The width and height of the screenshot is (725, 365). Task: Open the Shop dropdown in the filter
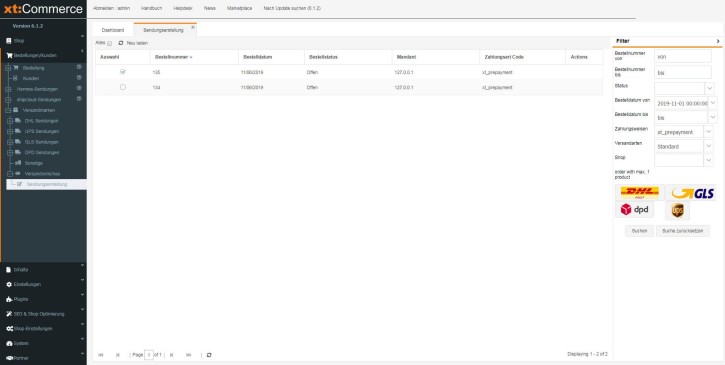pos(709,160)
